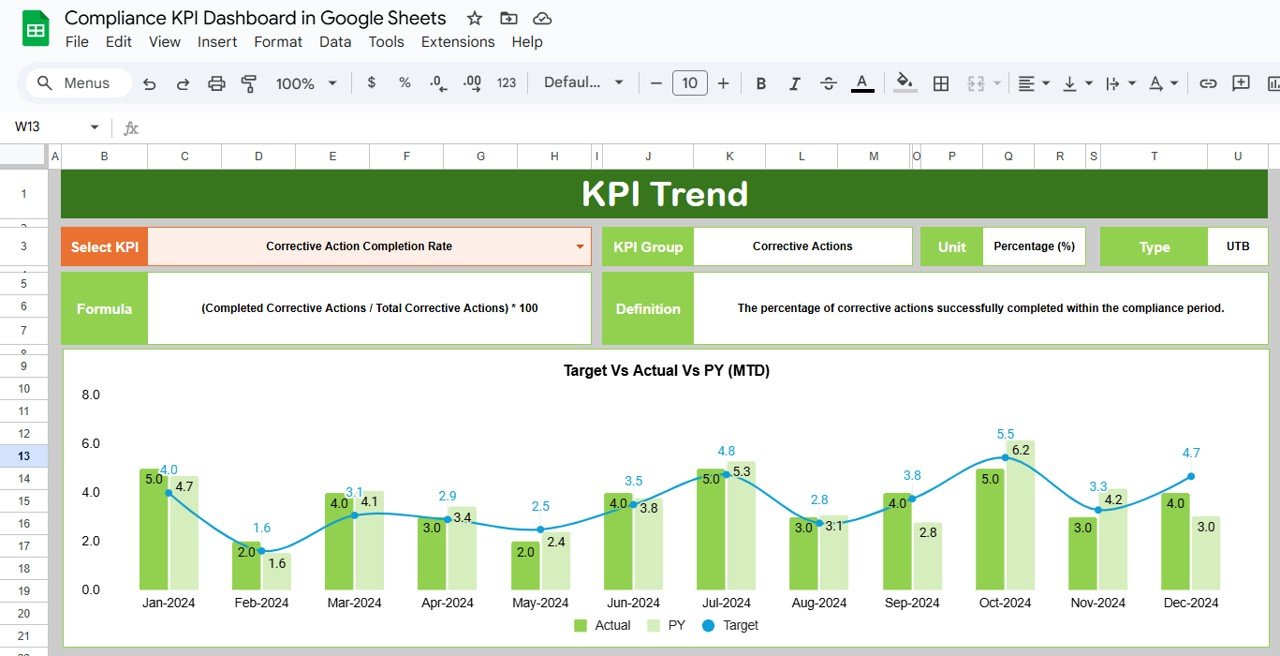Star the document
Screen dimensions: 1280x656
[x=475, y=18]
